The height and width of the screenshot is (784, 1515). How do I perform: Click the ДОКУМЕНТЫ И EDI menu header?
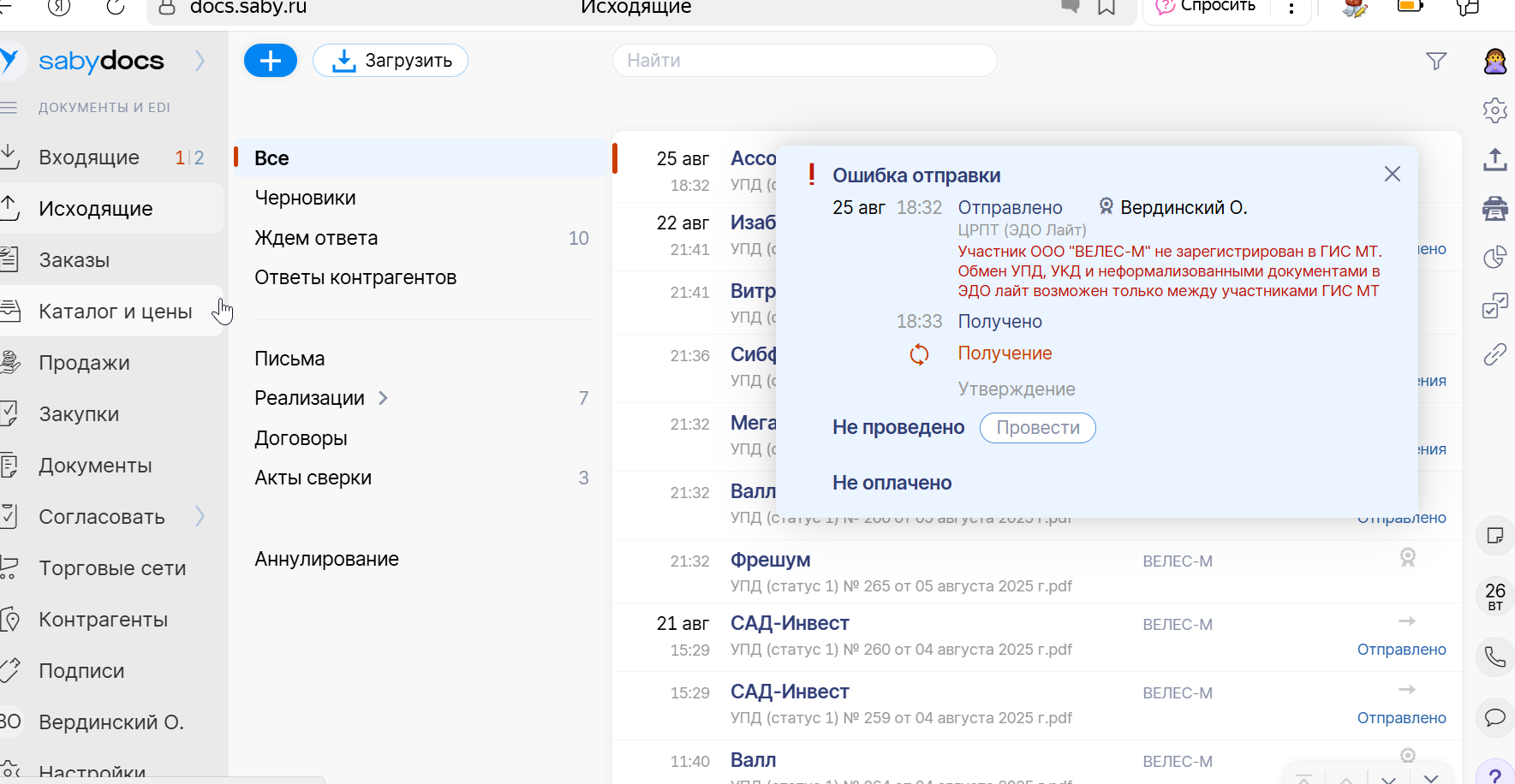[x=104, y=108]
